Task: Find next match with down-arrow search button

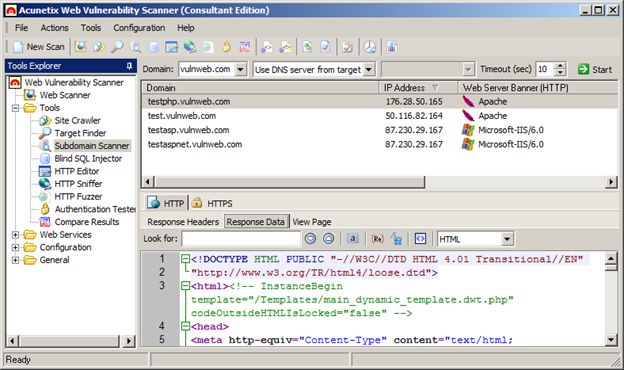Action: point(310,239)
